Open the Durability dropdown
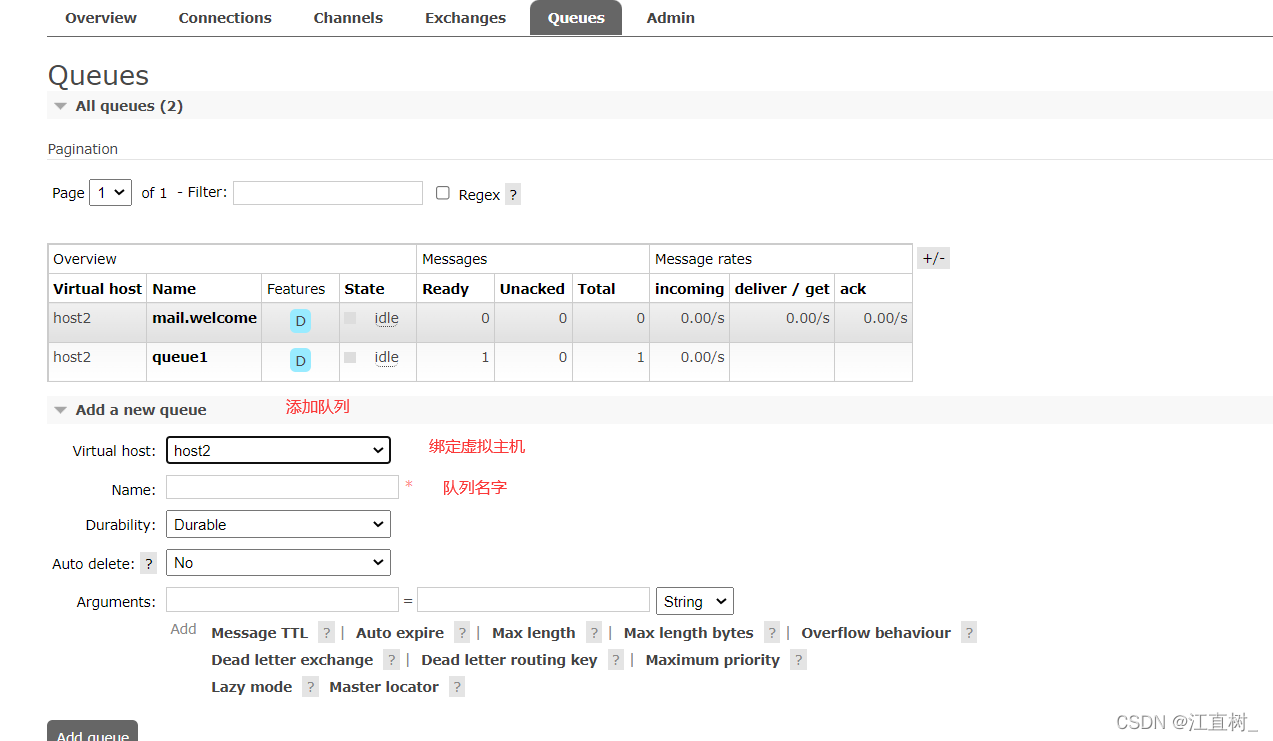Viewport: 1273px width, 741px height. 278,524
